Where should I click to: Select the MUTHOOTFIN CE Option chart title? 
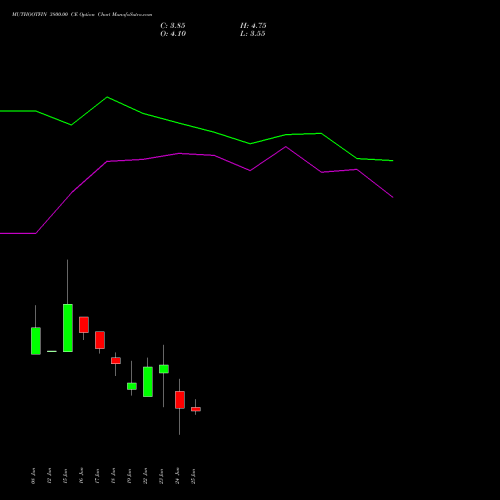click(82, 15)
